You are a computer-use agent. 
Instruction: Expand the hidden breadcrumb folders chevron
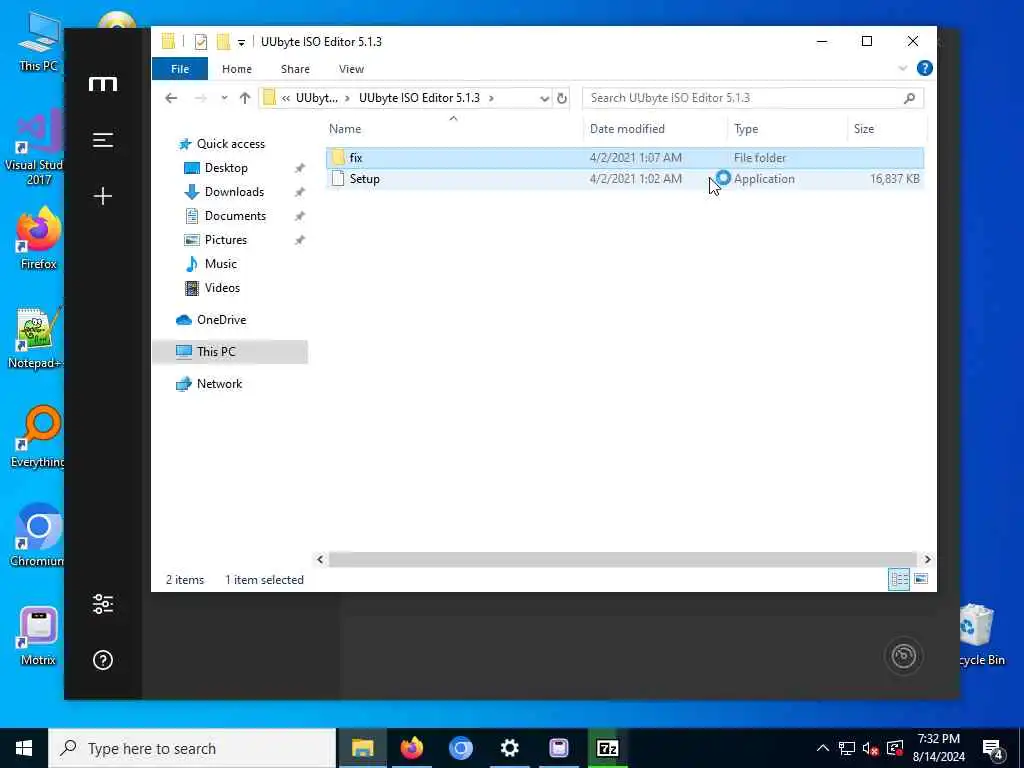(285, 98)
